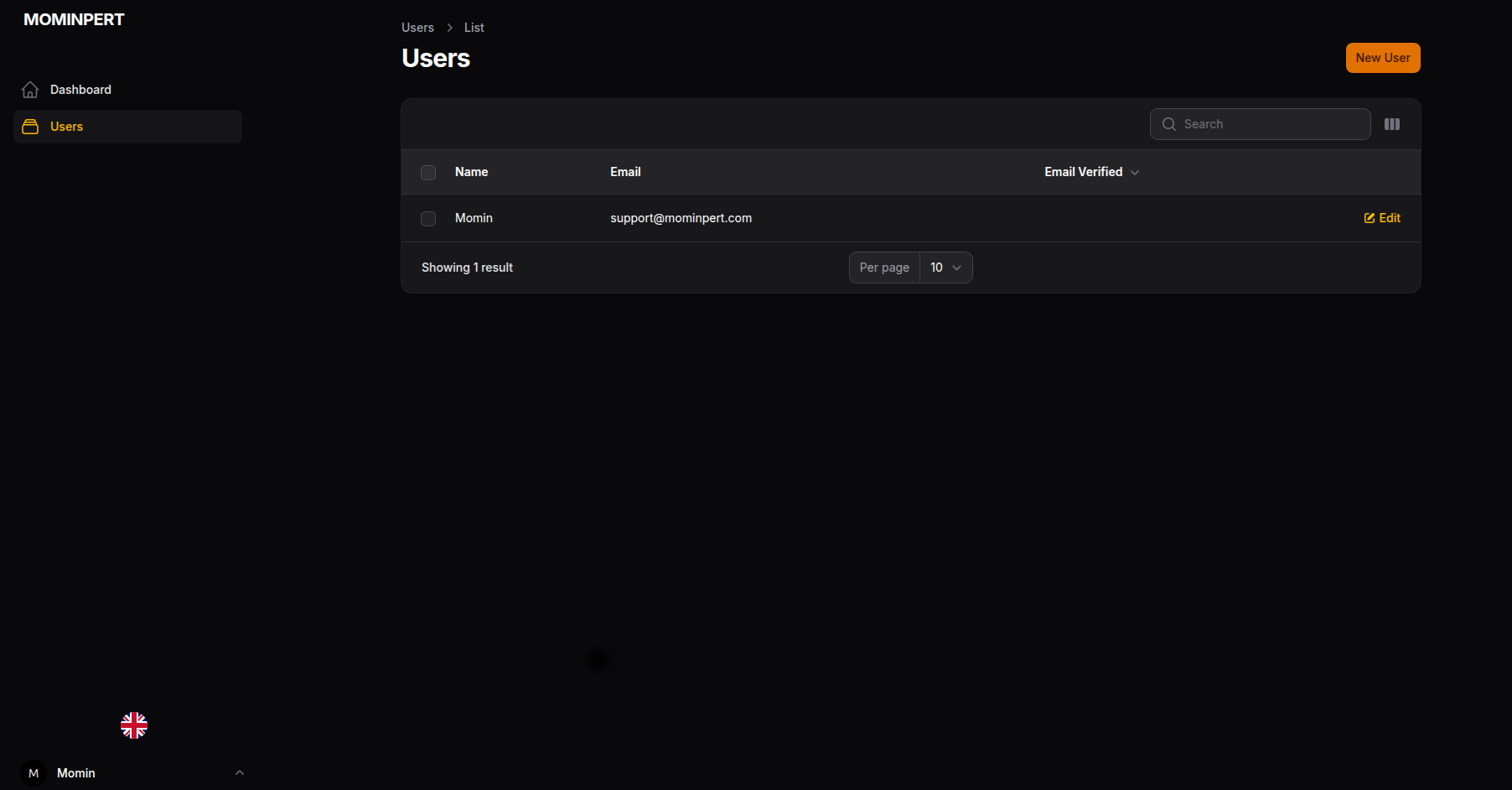Open the column visibility icon next to search
Viewport: 1512px width, 790px height.
pyautogui.click(x=1392, y=124)
